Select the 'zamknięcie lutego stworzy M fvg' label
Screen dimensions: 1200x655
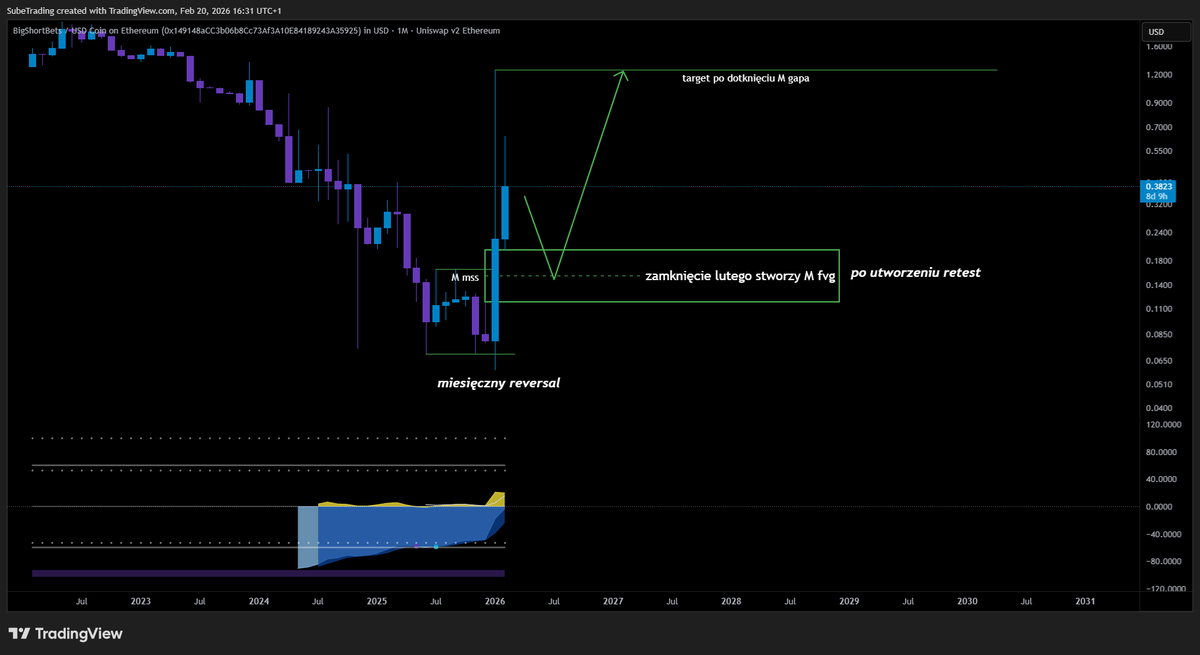coord(740,275)
